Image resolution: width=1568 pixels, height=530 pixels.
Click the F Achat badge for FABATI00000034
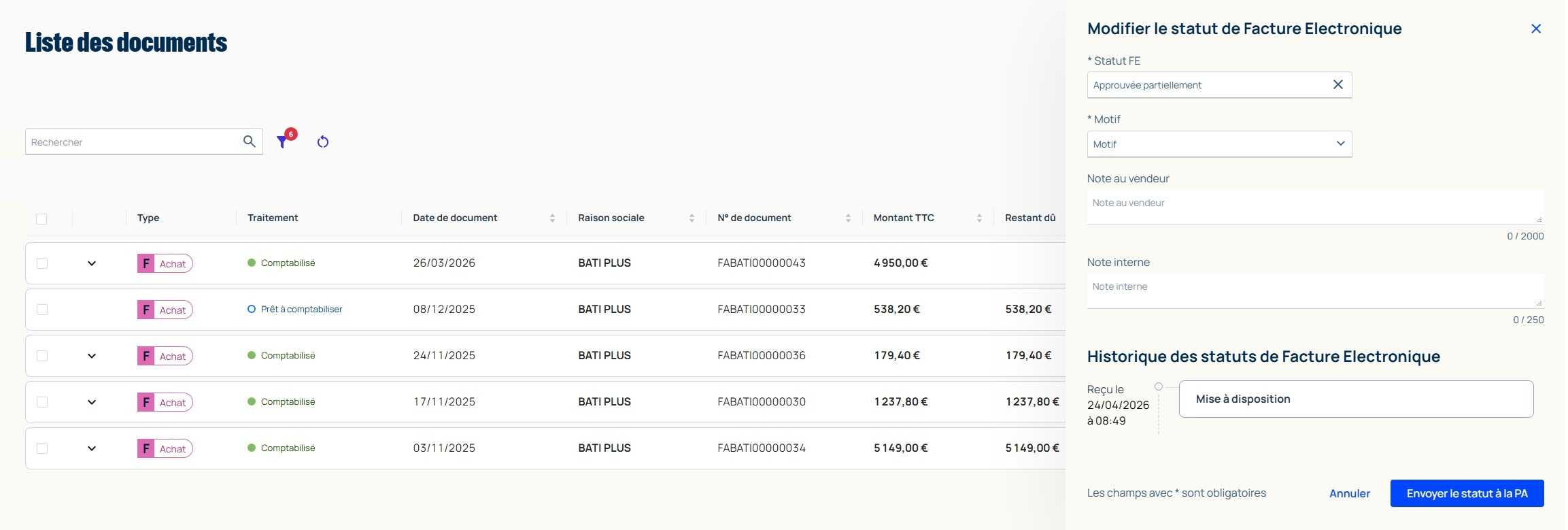coord(165,448)
